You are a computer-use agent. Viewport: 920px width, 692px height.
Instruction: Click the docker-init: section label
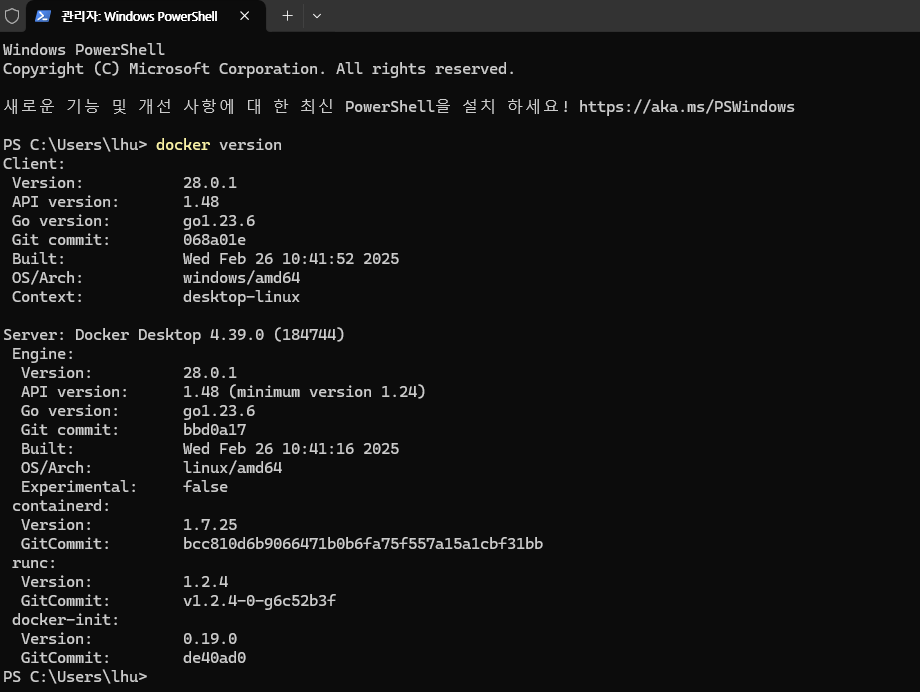(x=66, y=620)
